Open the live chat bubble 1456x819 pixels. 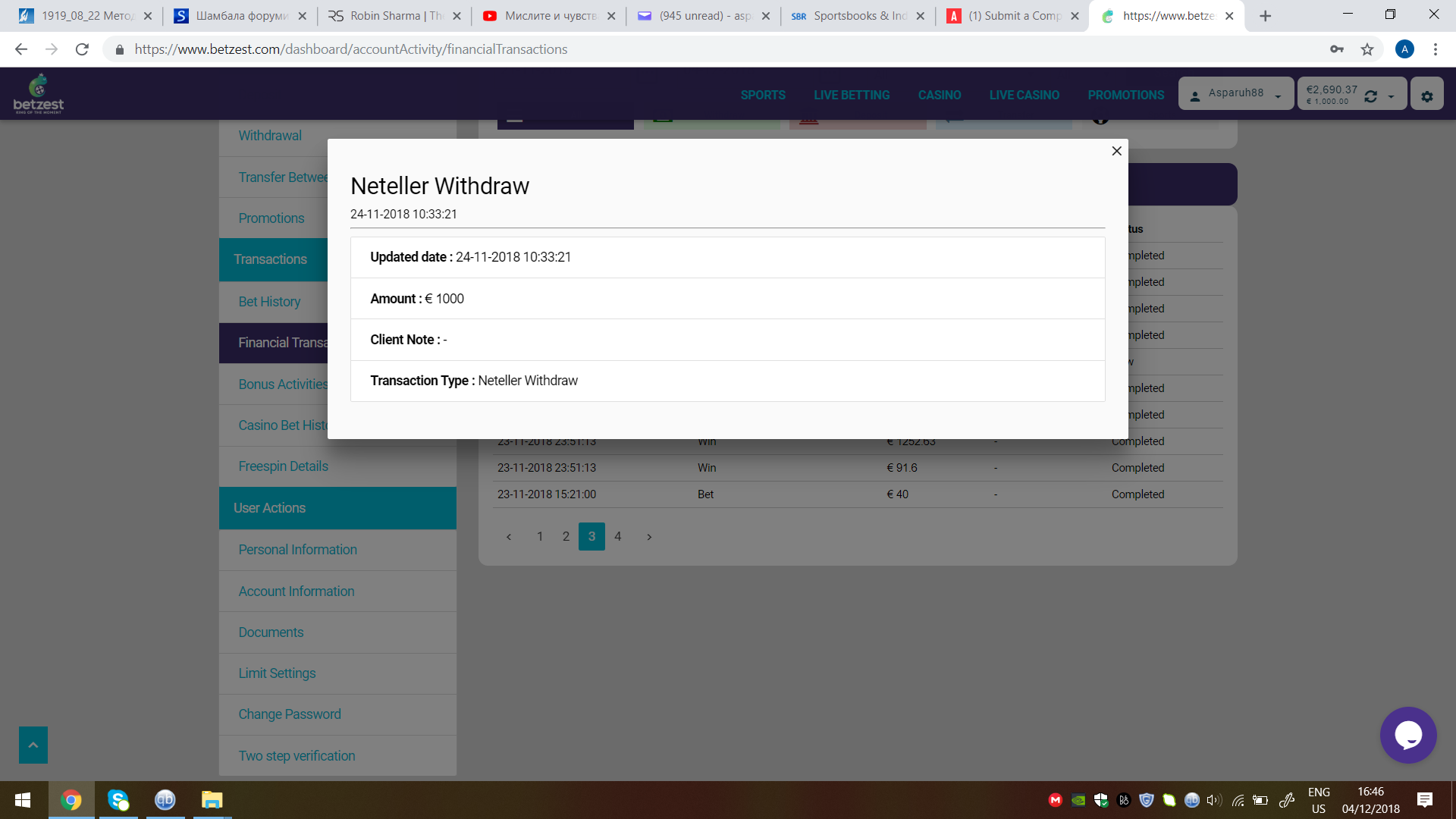1408,735
